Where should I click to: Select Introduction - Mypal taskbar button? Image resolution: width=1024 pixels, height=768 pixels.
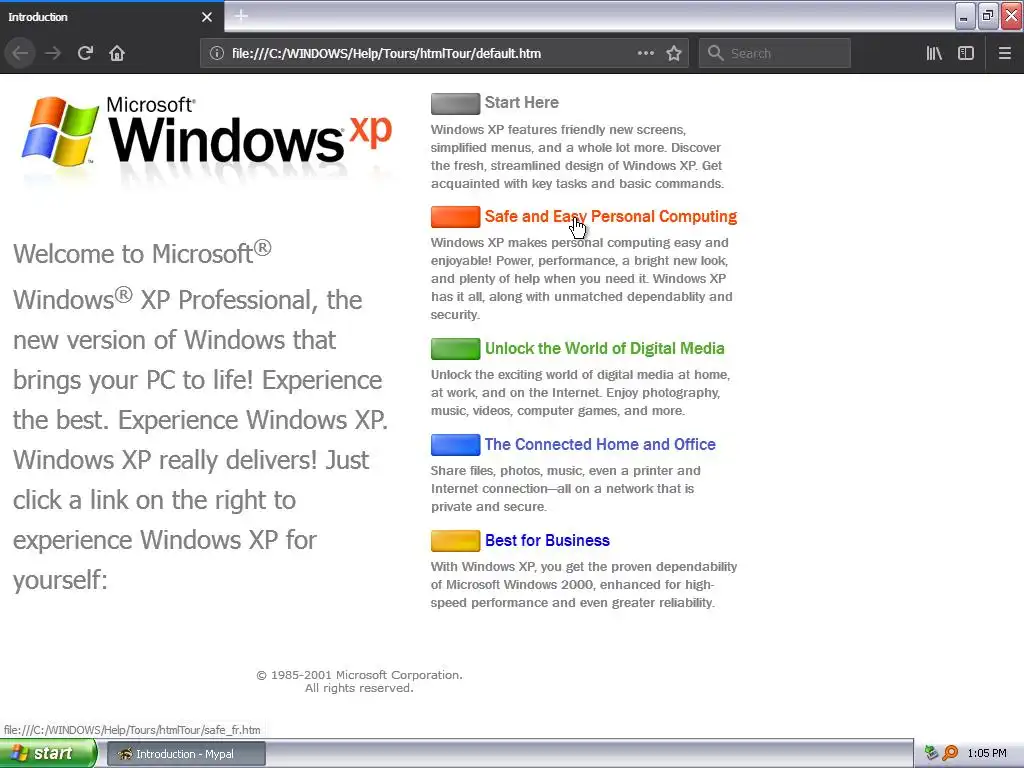[x=186, y=754]
